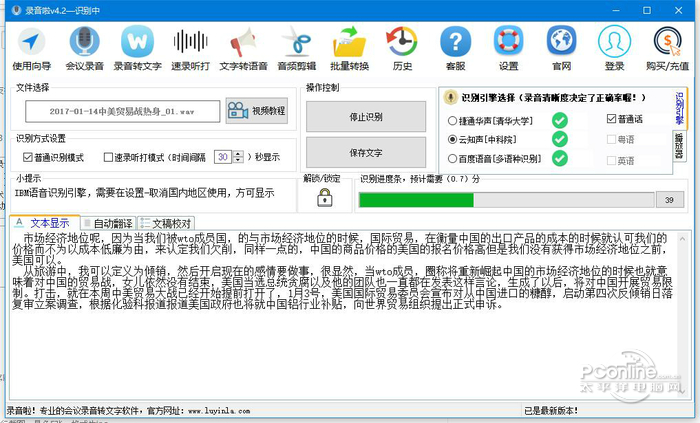The width and height of the screenshot is (700, 423).
Task: Open 购买/充值 purchase icon
Action: [667, 48]
